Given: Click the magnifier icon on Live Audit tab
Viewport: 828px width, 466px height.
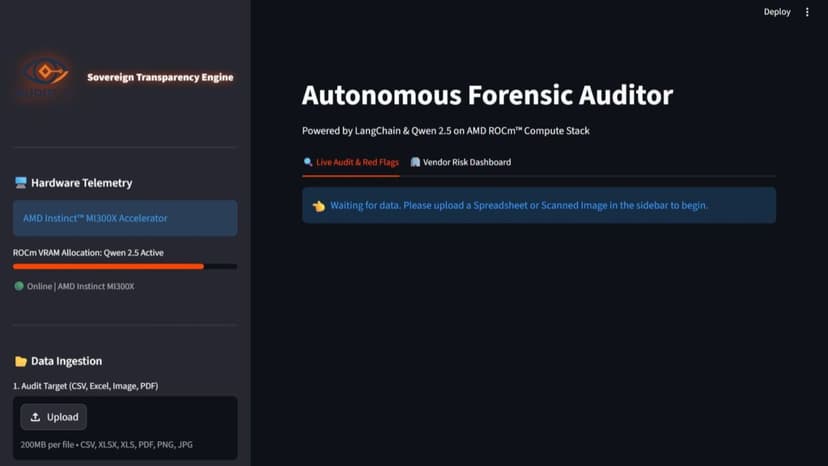Looking at the screenshot, I should point(308,162).
